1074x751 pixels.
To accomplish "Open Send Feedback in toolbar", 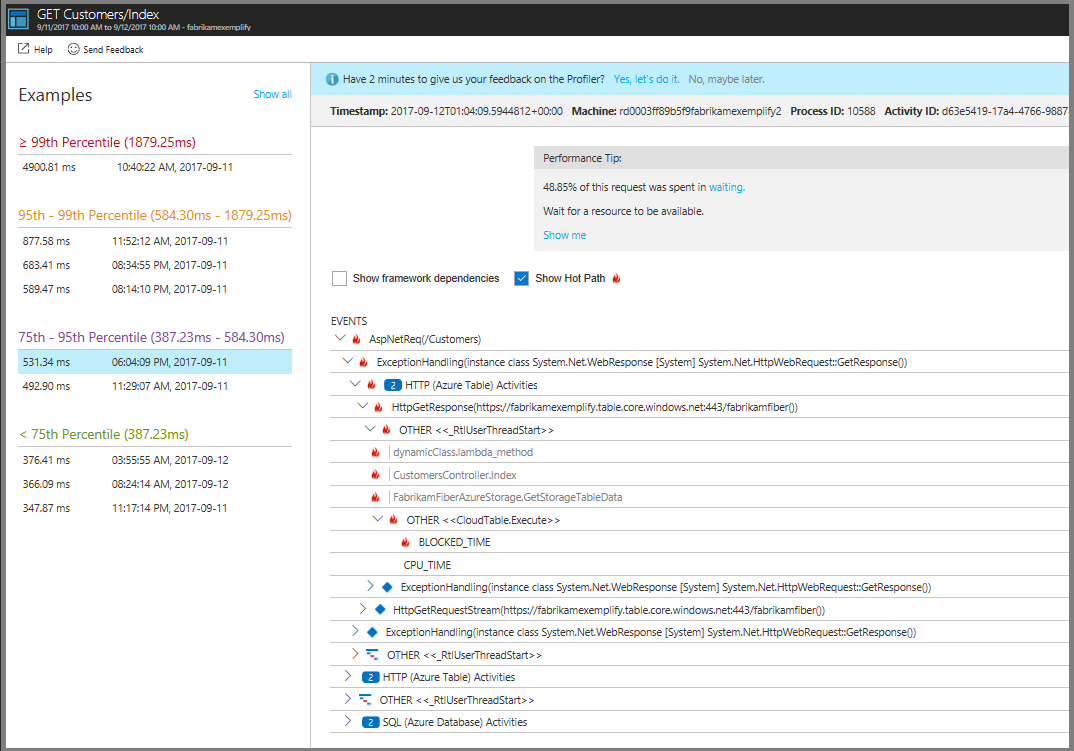I will pyautogui.click(x=105, y=49).
